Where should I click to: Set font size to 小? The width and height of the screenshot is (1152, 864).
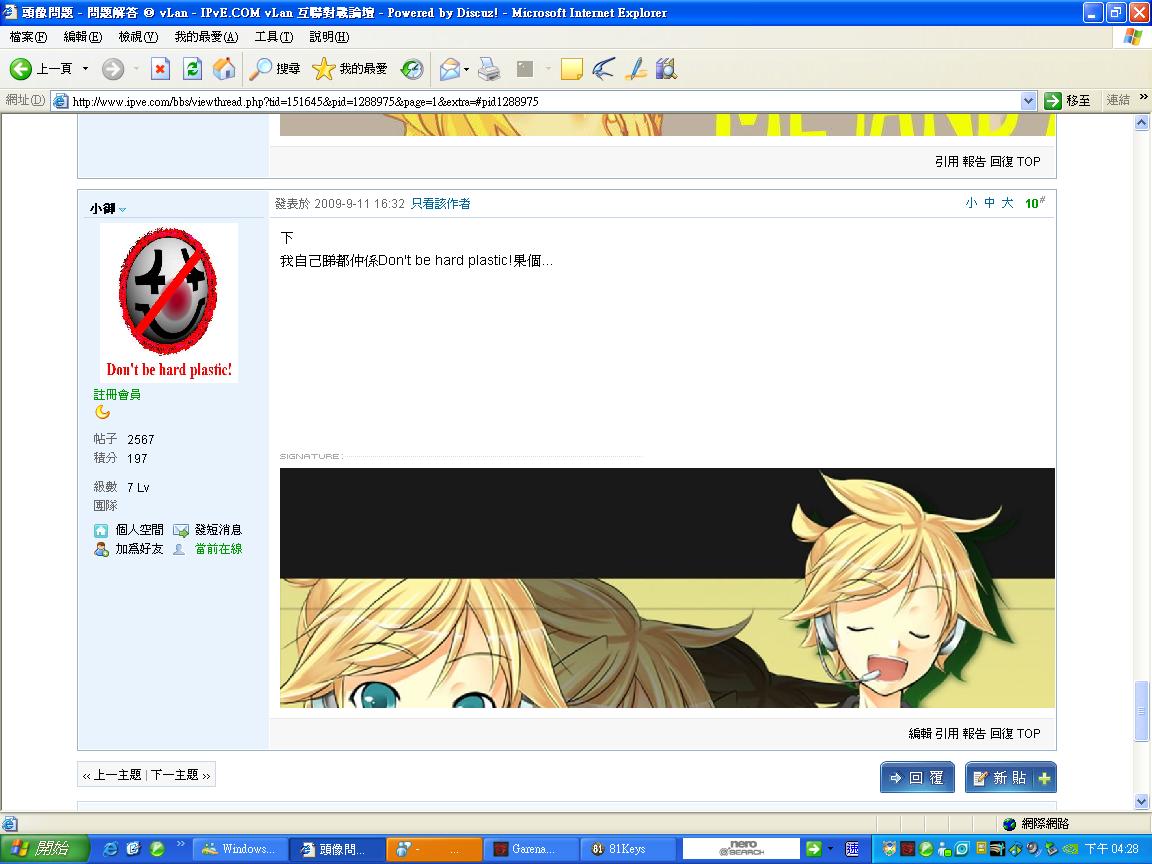pyautogui.click(x=971, y=203)
